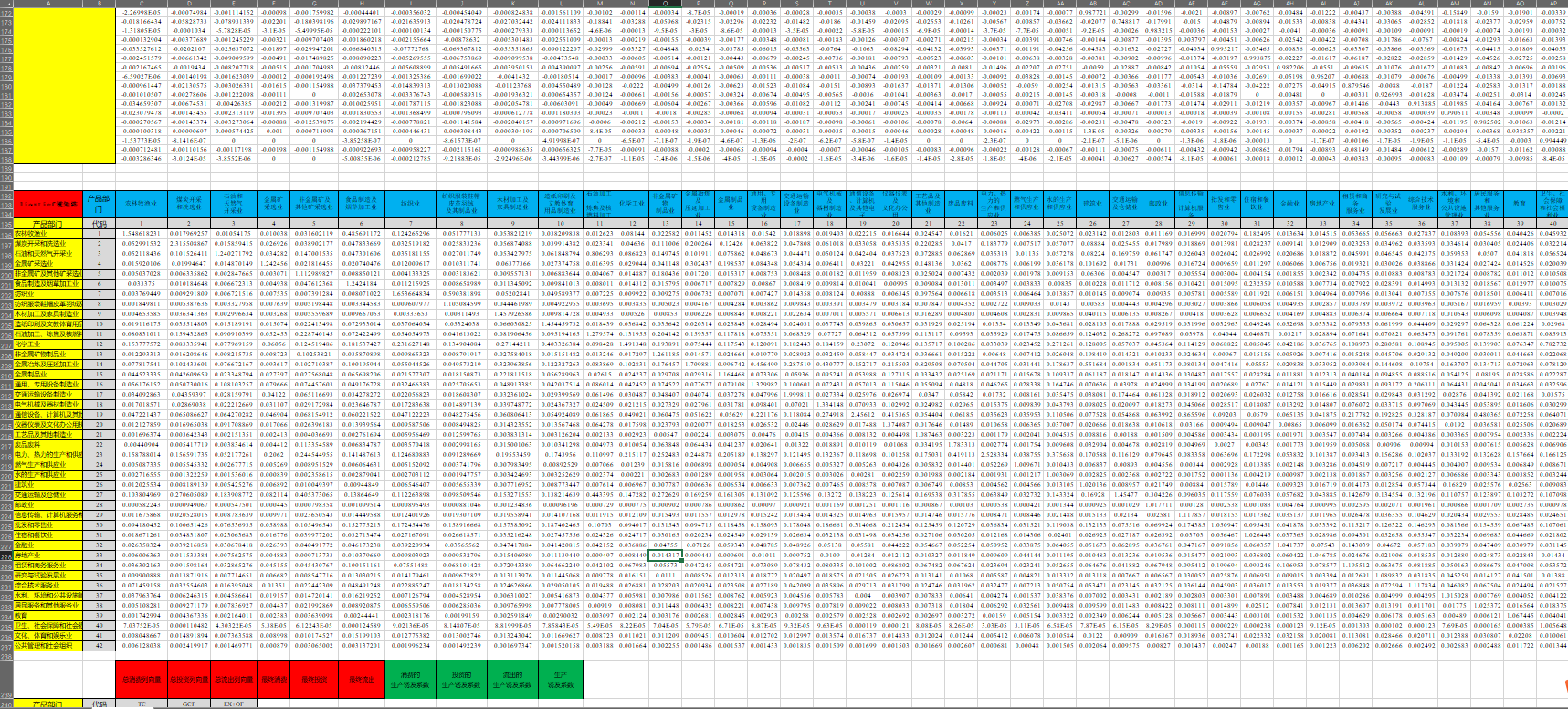
Task: Select the gray 'EX+OF' header cell
Action: coord(234,704)
